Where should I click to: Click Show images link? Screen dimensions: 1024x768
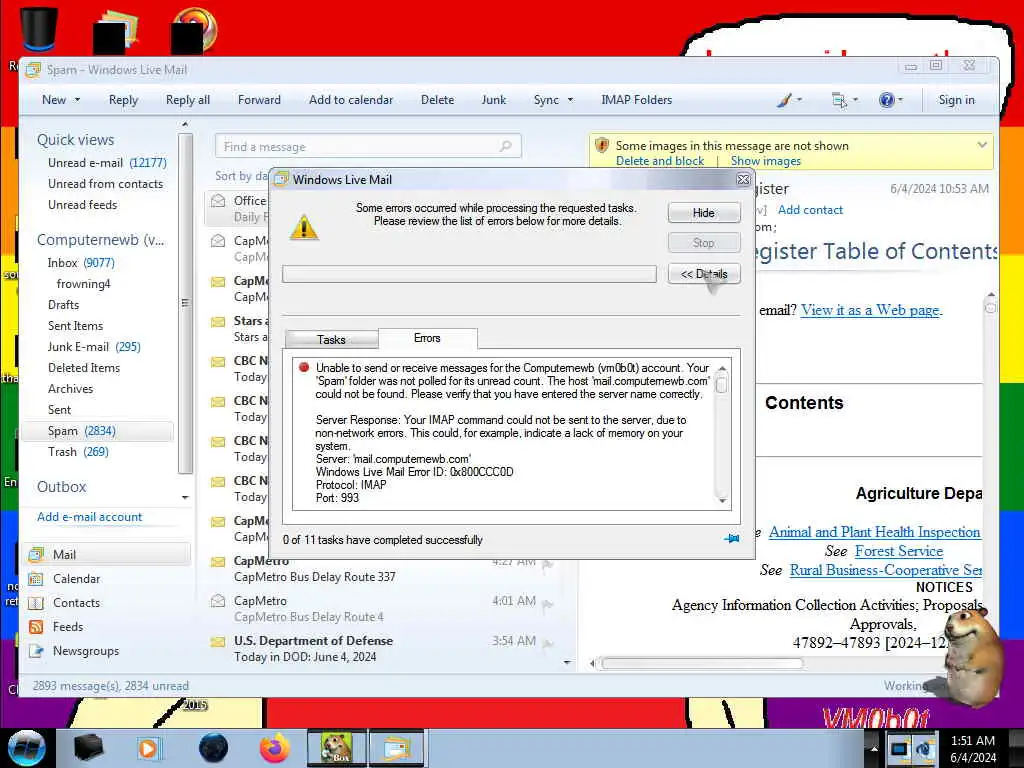point(765,161)
